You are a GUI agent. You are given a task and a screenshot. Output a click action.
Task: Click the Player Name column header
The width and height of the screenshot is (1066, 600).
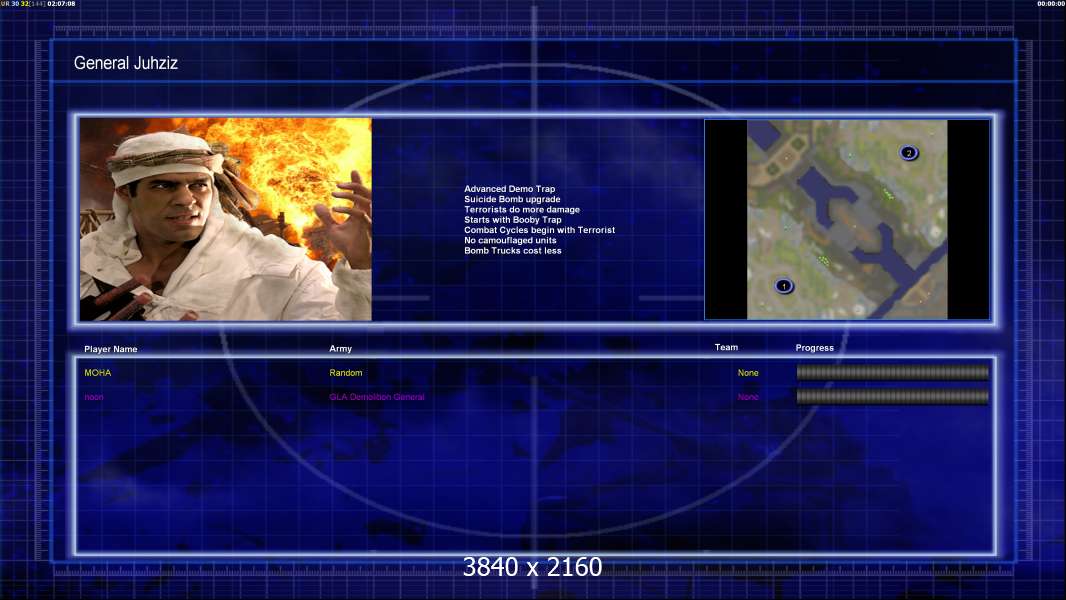pyautogui.click(x=111, y=349)
